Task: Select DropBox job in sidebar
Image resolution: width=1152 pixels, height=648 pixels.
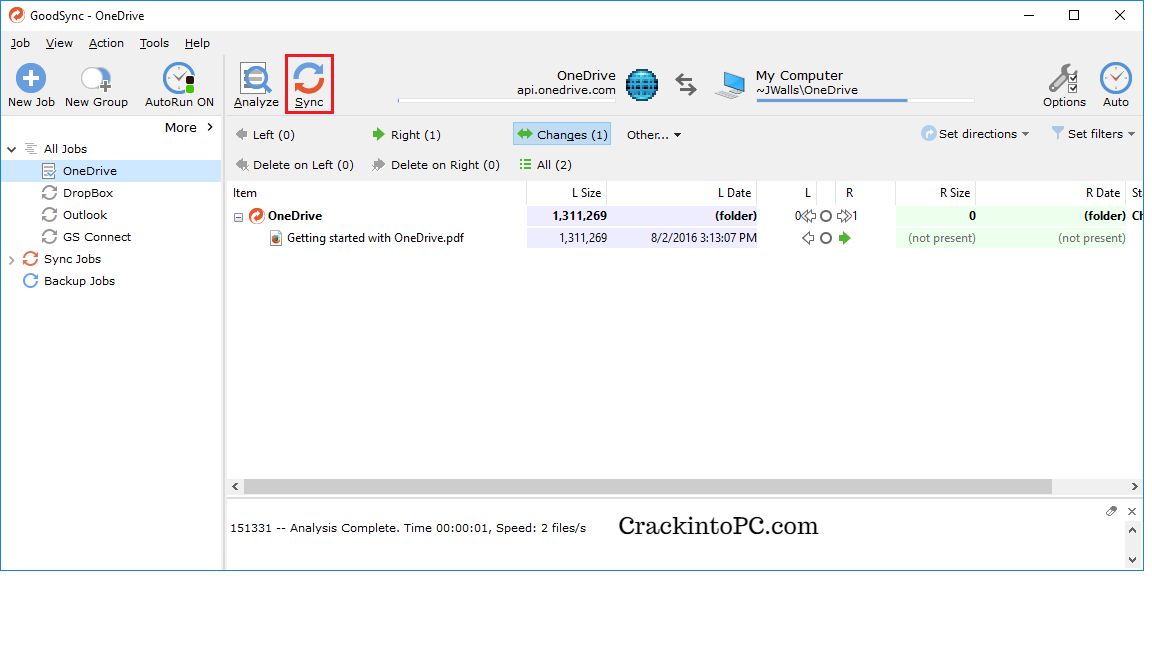Action: coord(87,193)
